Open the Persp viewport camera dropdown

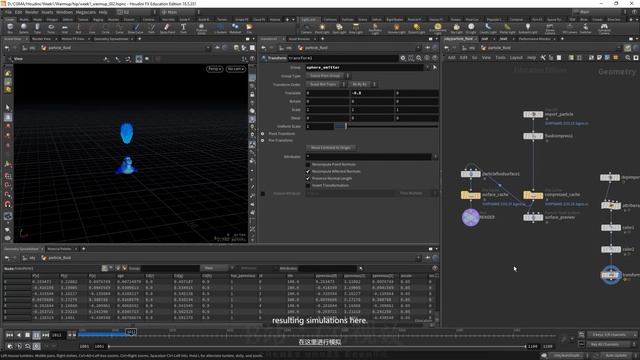pyautogui.click(x=215, y=69)
